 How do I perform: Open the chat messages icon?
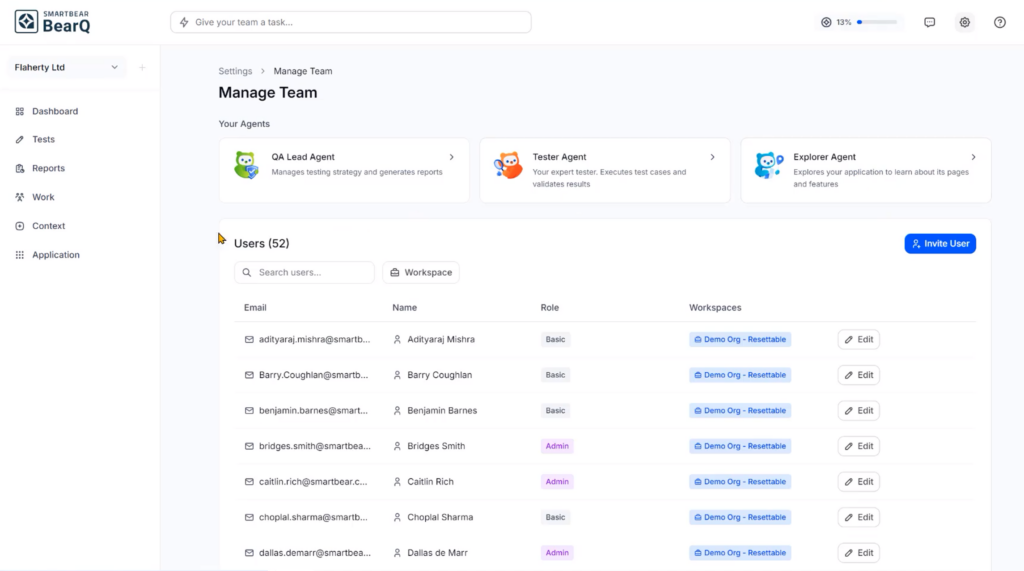(929, 22)
